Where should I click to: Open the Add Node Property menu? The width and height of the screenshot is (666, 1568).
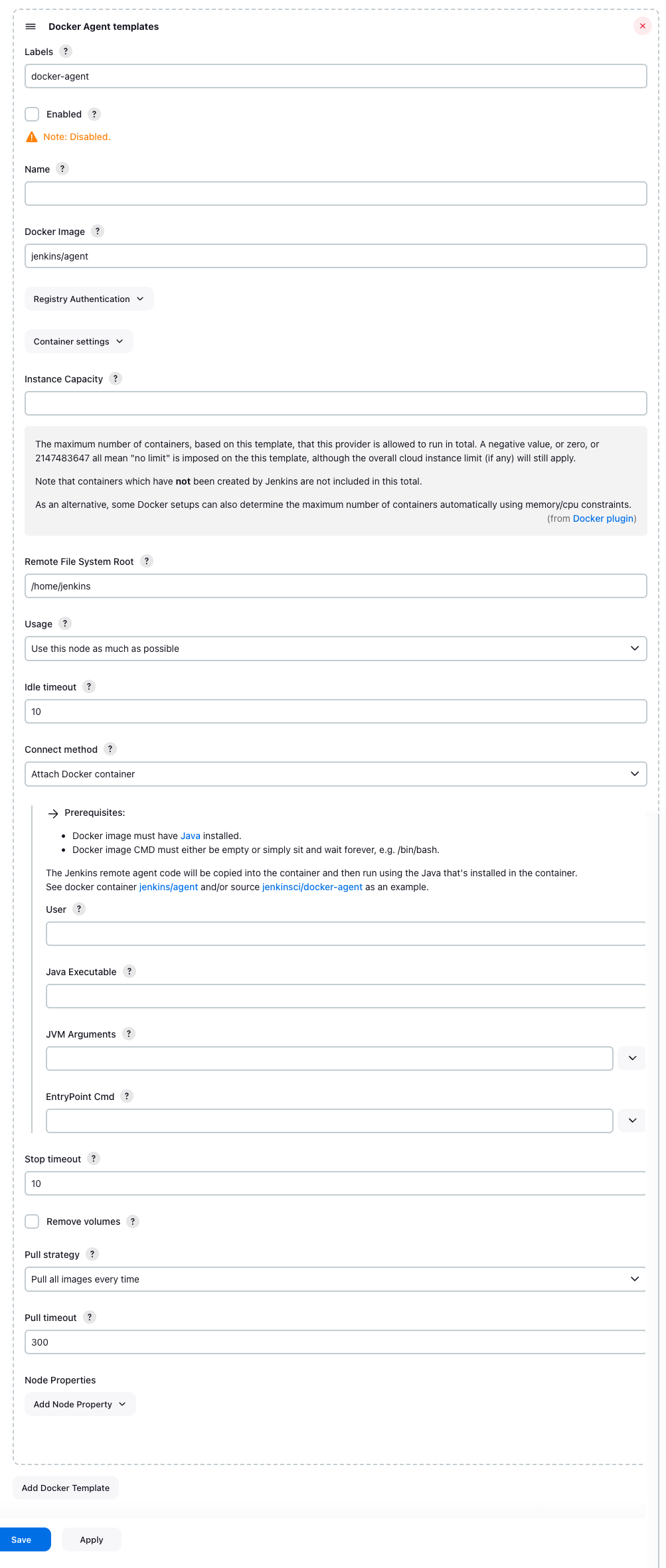pos(80,1404)
